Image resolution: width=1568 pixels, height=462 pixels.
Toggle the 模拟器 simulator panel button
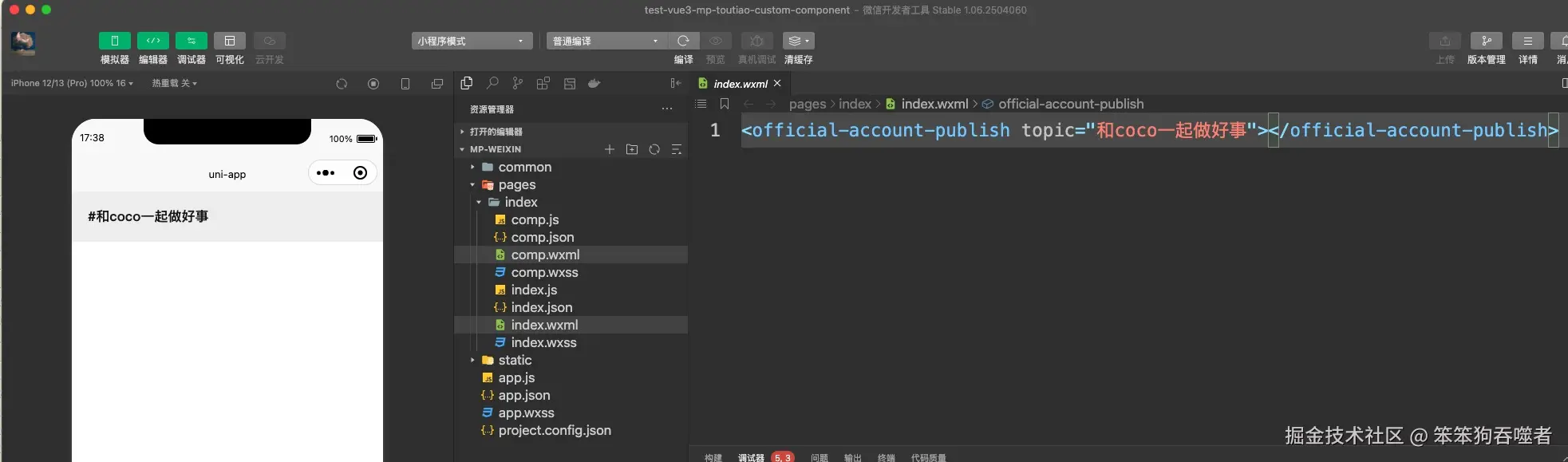(114, 41)
